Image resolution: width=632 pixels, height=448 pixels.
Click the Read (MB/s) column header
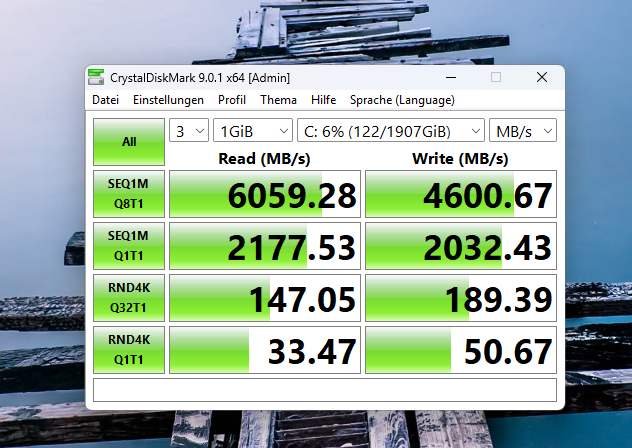tap(264, 158)
